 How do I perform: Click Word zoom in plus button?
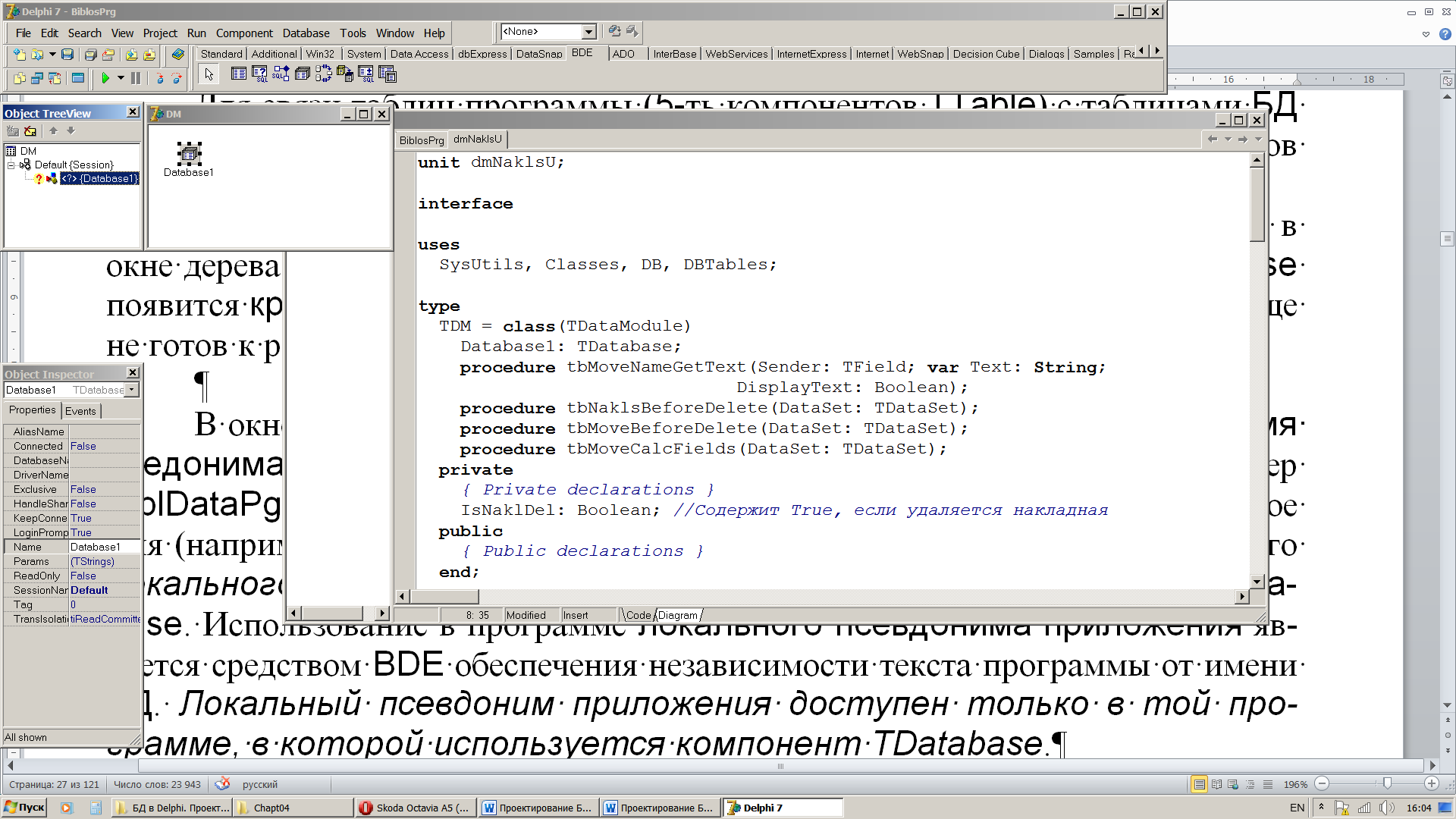[1432, 784]
